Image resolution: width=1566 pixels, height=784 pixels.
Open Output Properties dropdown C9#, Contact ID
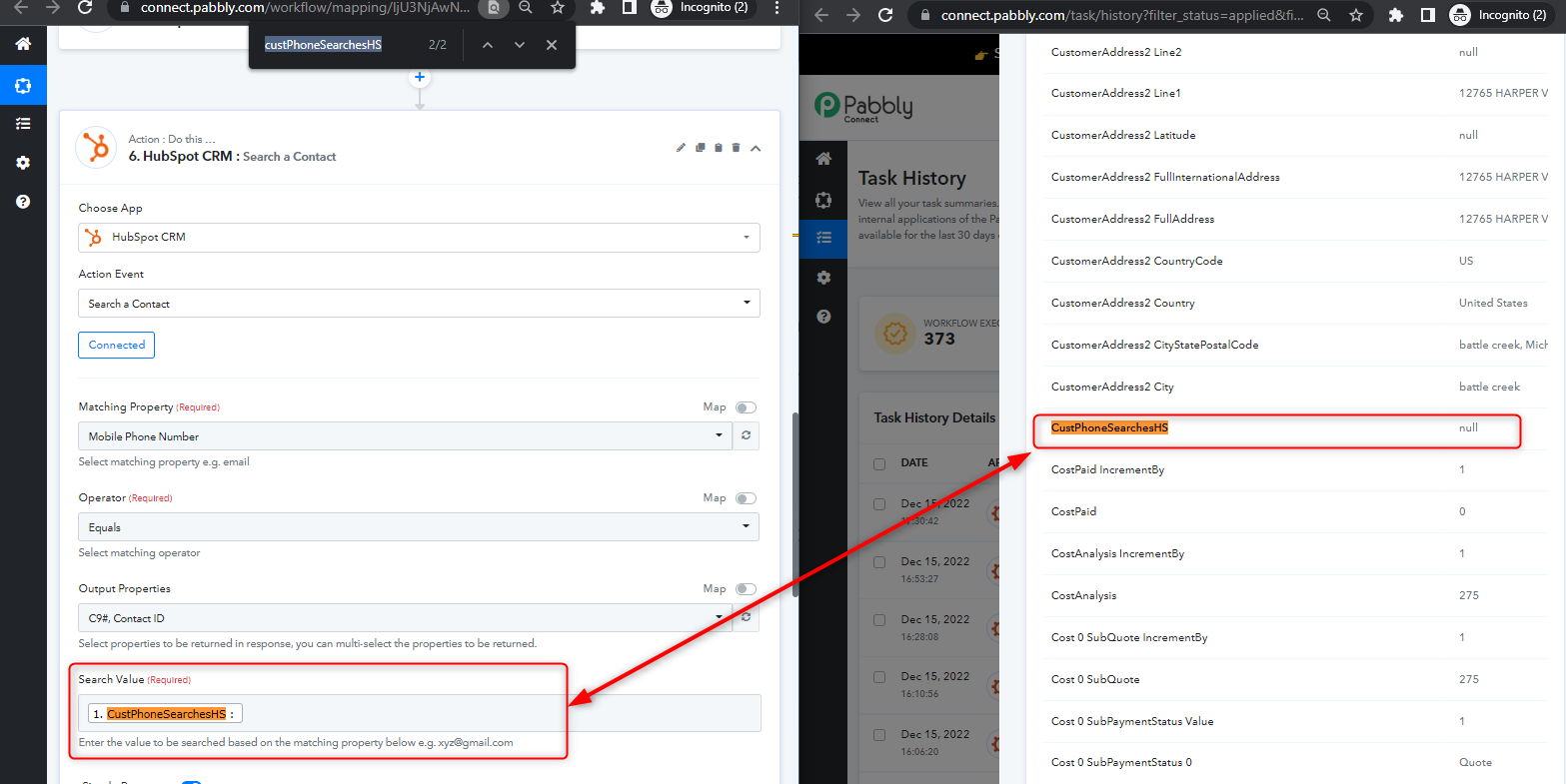[405, 617]
